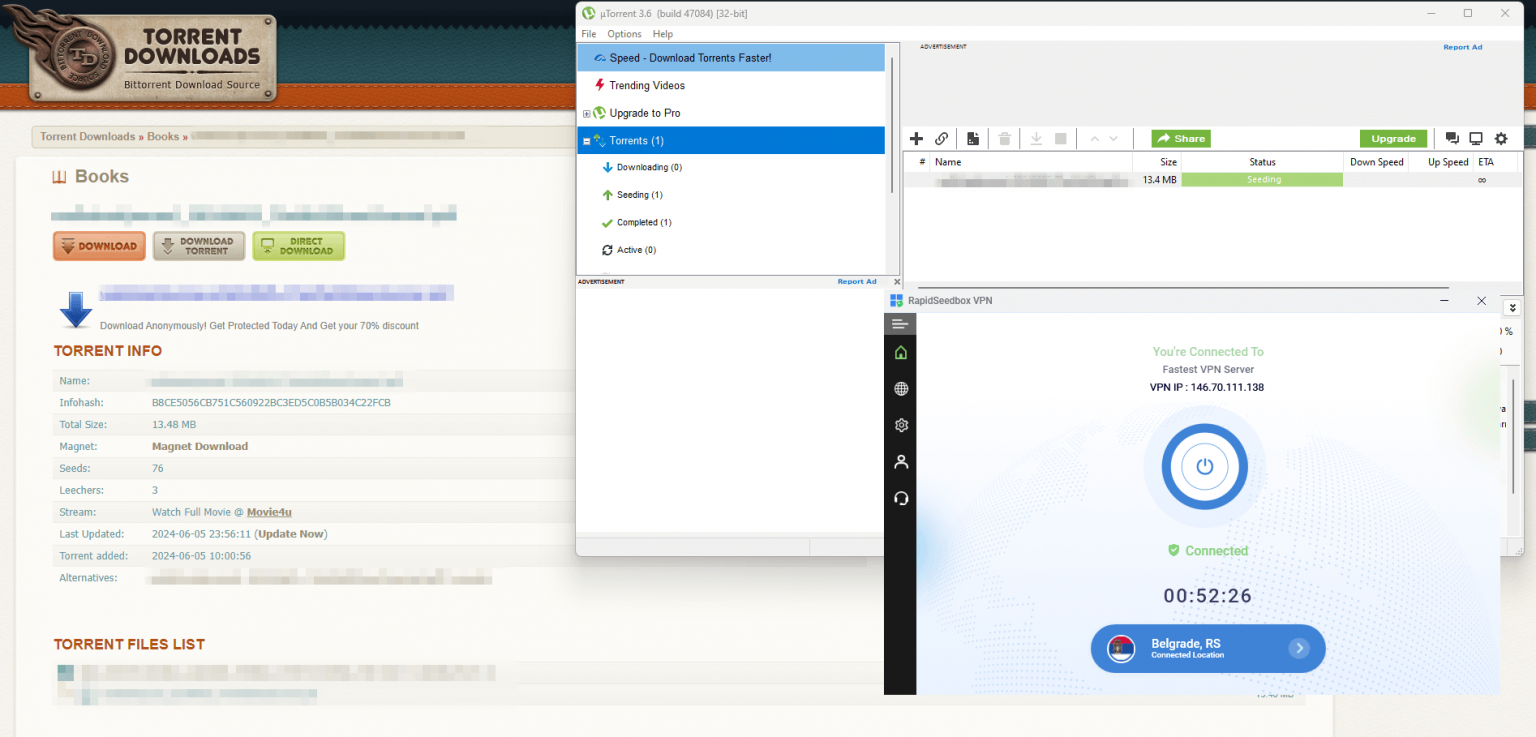
Task: Open the File menu in uTorrent
Action: 589,34
